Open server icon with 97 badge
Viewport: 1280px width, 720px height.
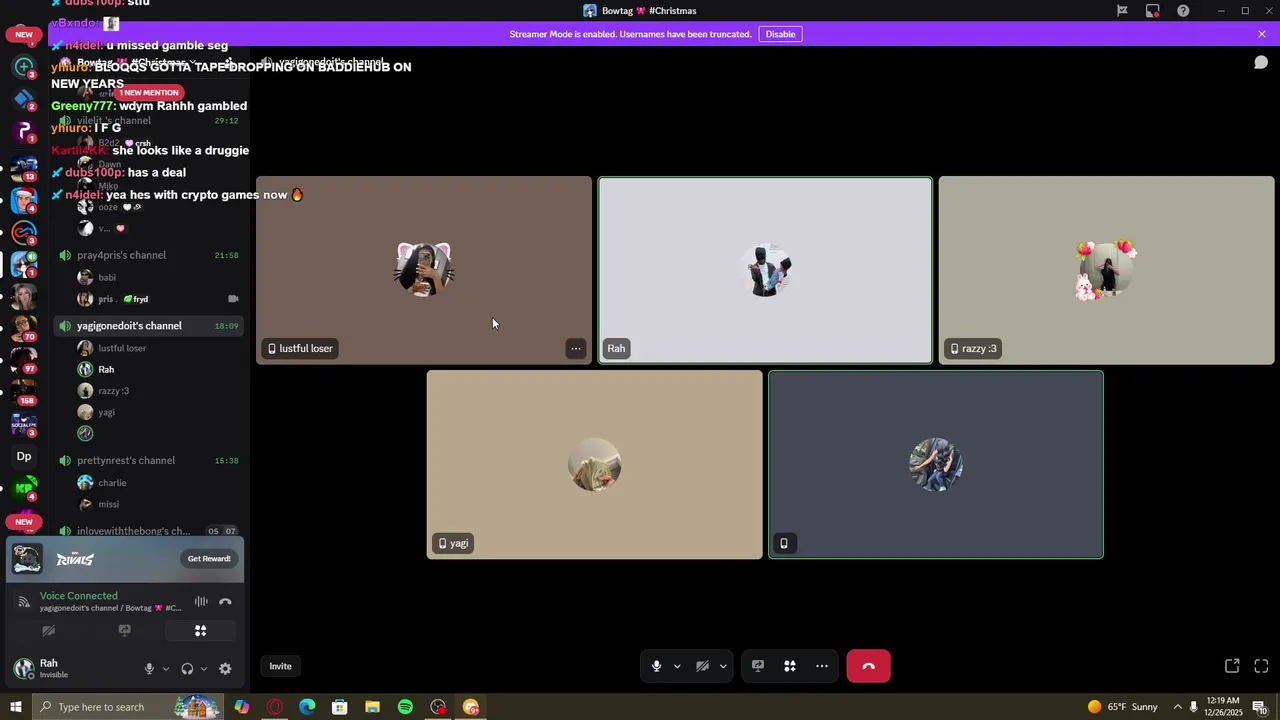(x=24, y=358)
